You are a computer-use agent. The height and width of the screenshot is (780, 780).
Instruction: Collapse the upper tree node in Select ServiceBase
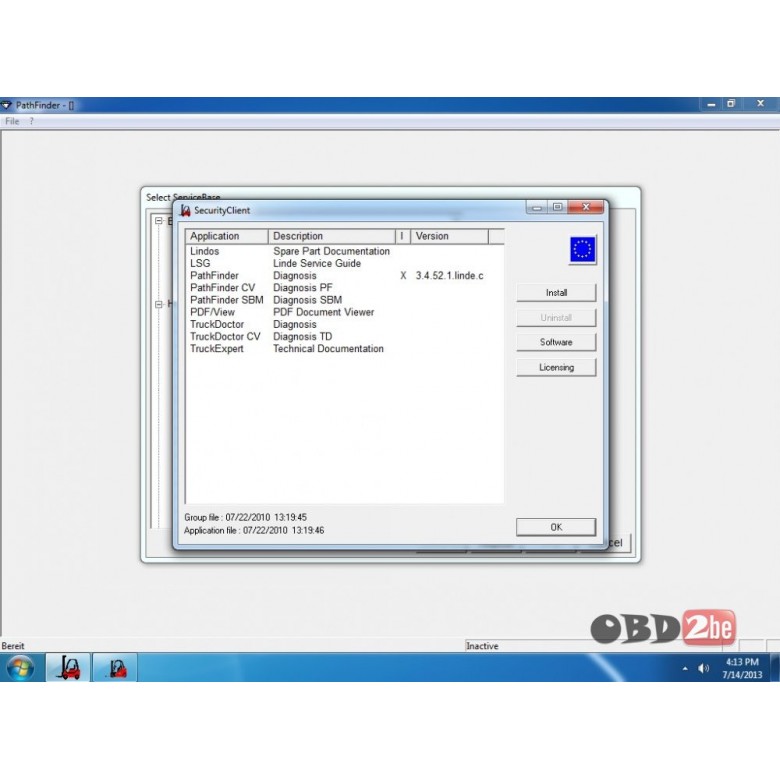click(159, 220)
